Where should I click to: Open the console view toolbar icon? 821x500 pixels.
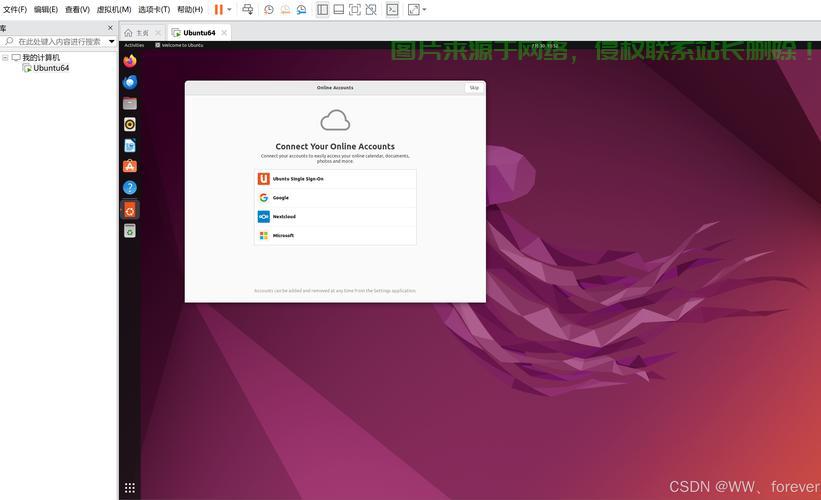pos(392,9)
